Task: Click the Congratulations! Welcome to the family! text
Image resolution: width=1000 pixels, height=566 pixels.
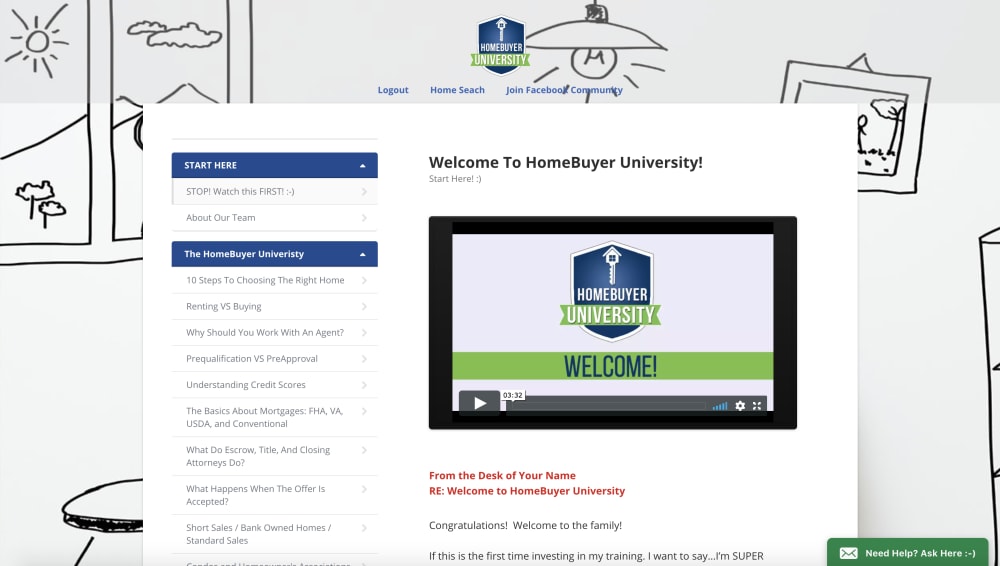Action: 525,526
